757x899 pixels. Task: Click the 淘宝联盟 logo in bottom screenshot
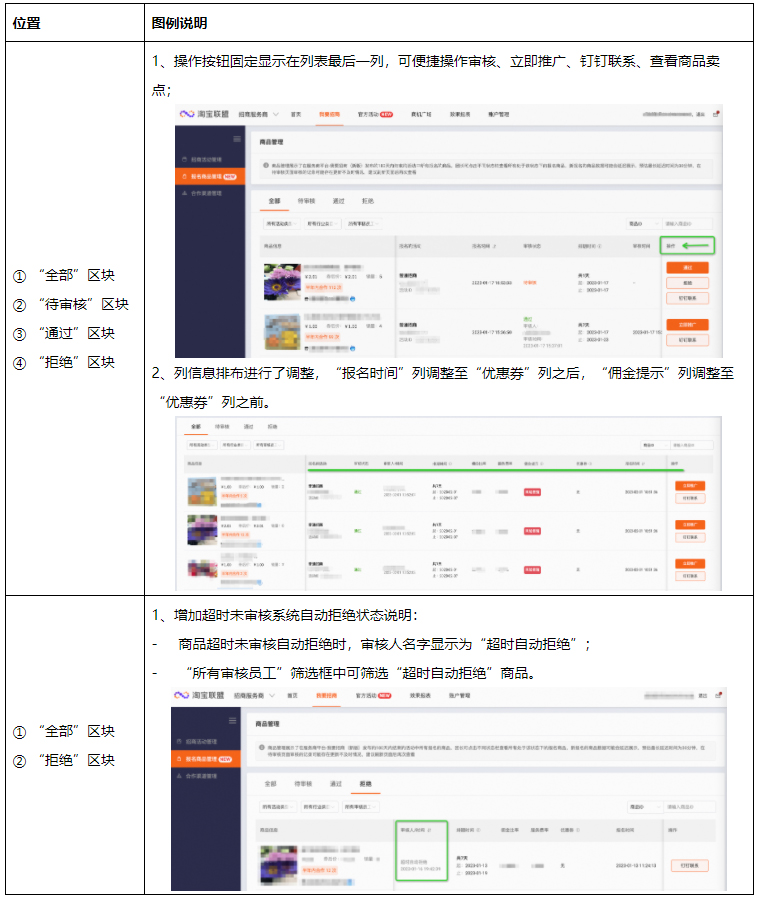point(198,695)
